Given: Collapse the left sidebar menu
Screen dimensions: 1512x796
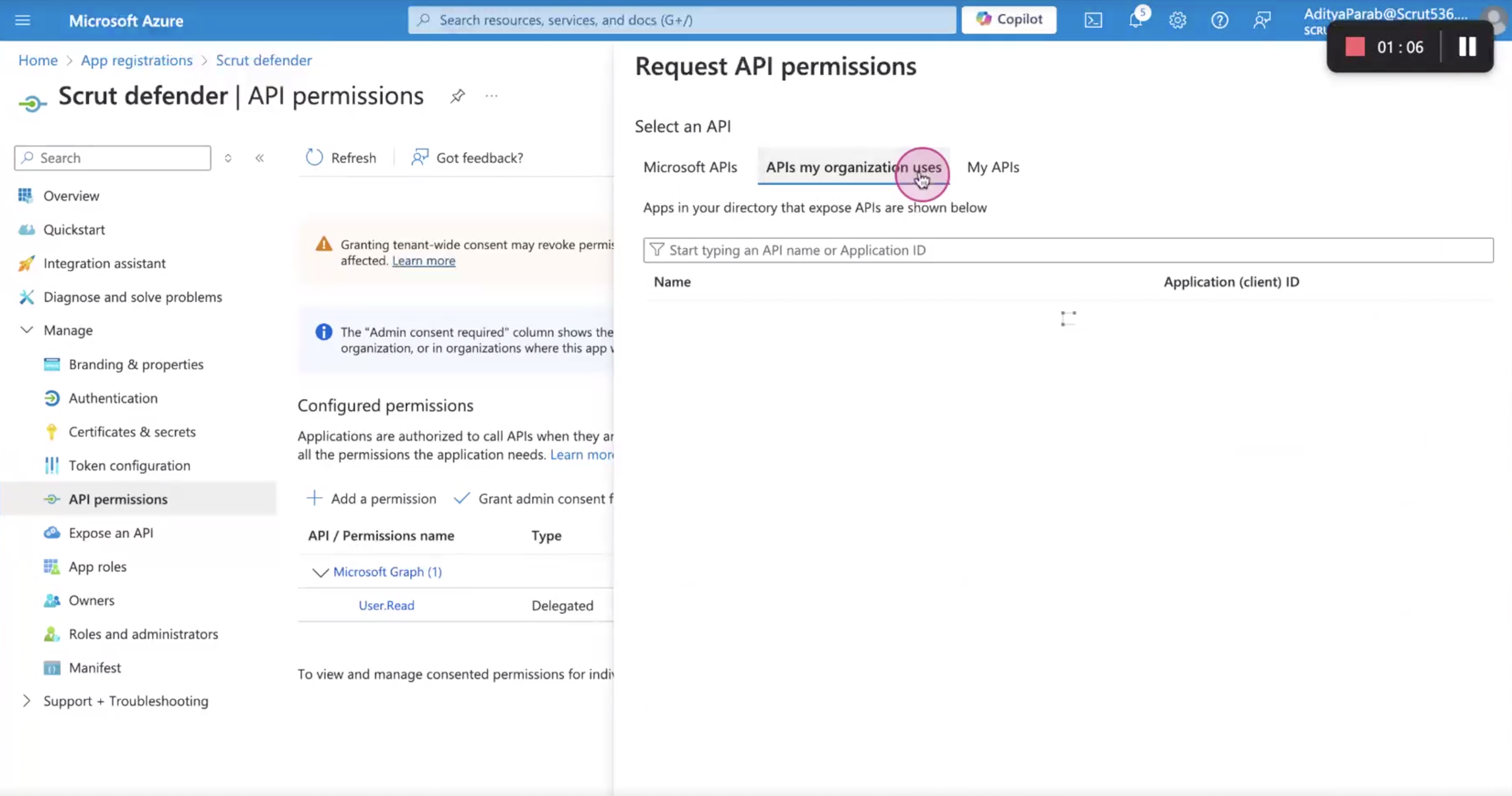Looking at the screenshot, I should (x=260, y=158).
